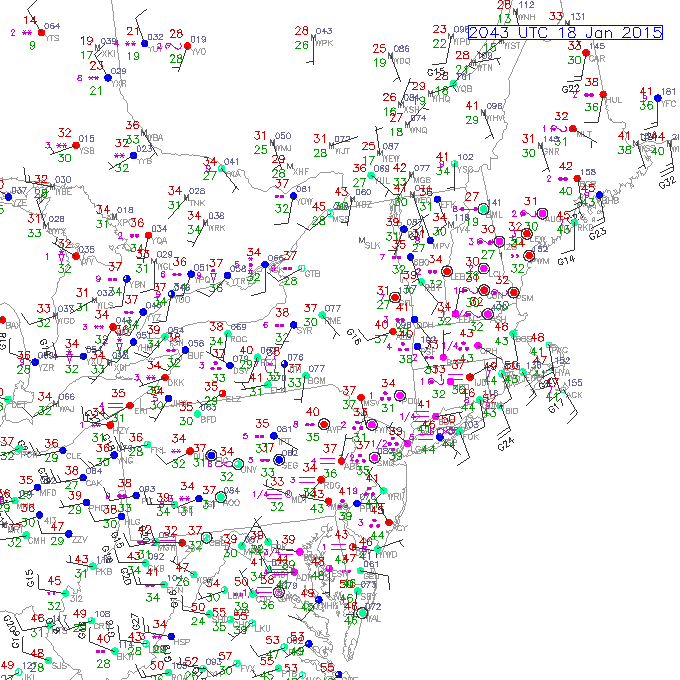Click the DKK station label
The height and width of the screenshot is (680, 680).
click(x=176, y=383)
